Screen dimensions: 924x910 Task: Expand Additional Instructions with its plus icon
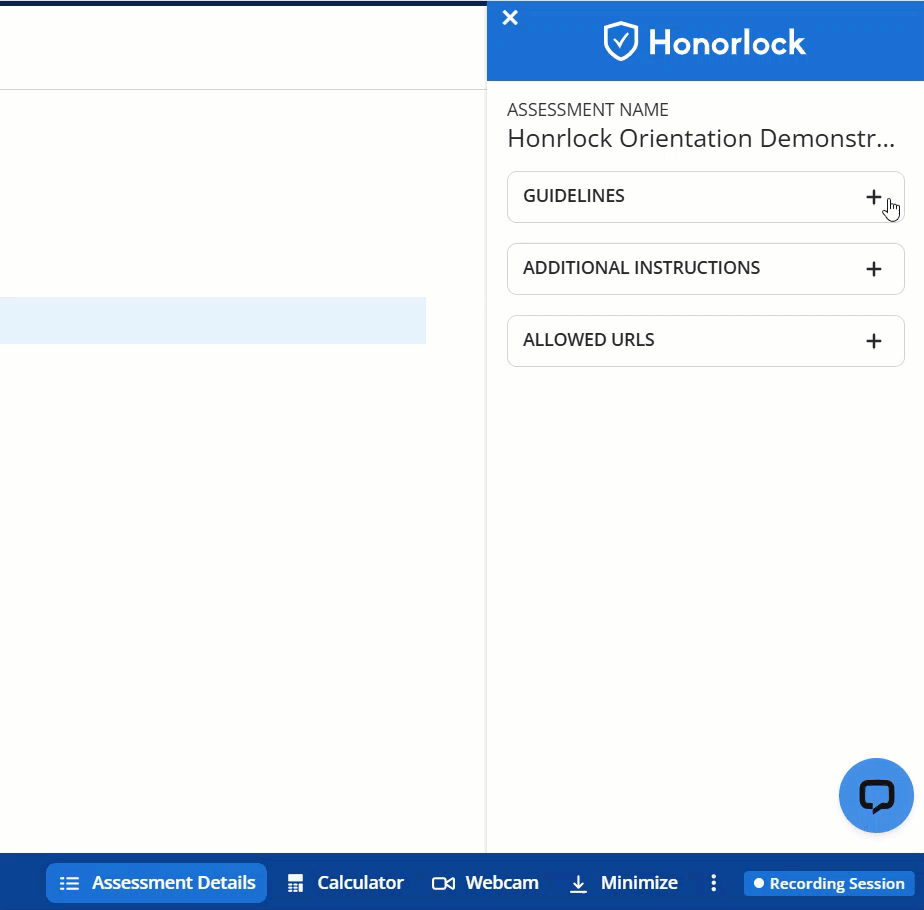(x=873, y=269)
